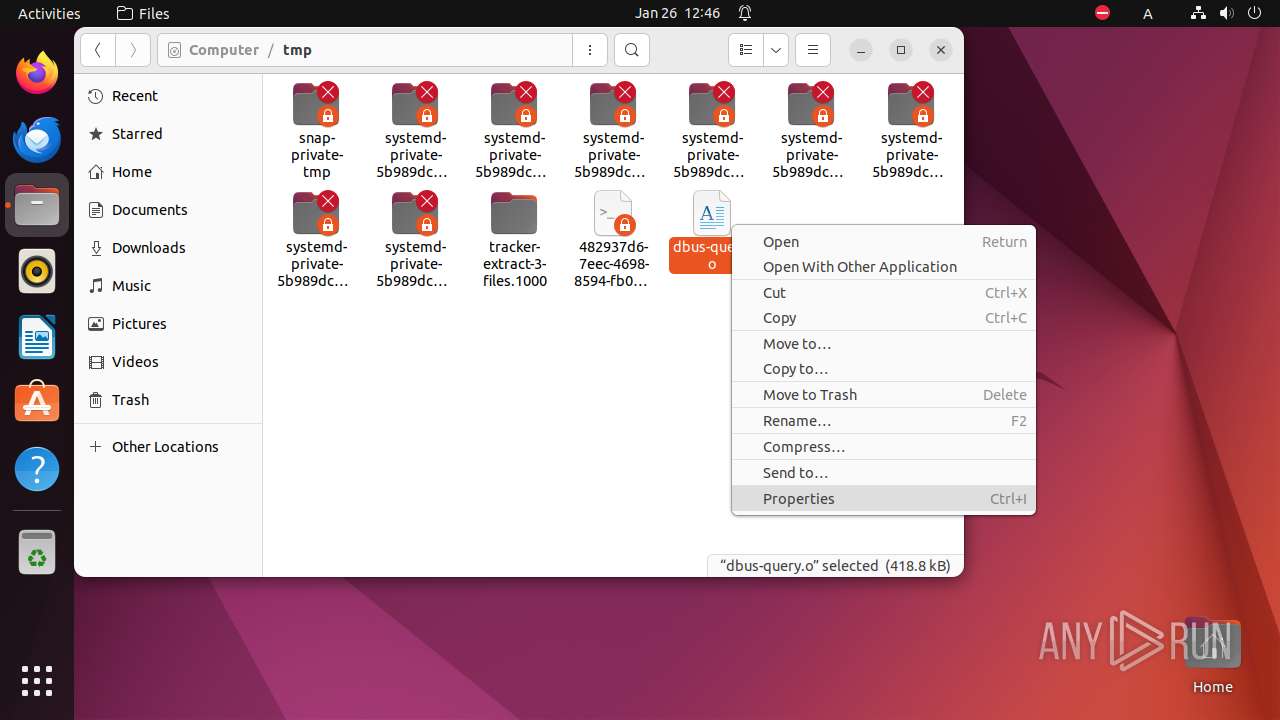1280x720 pixels.
Task: Open Videos in the sidebar
Action: pyautogui.click(x=168, y=362)
